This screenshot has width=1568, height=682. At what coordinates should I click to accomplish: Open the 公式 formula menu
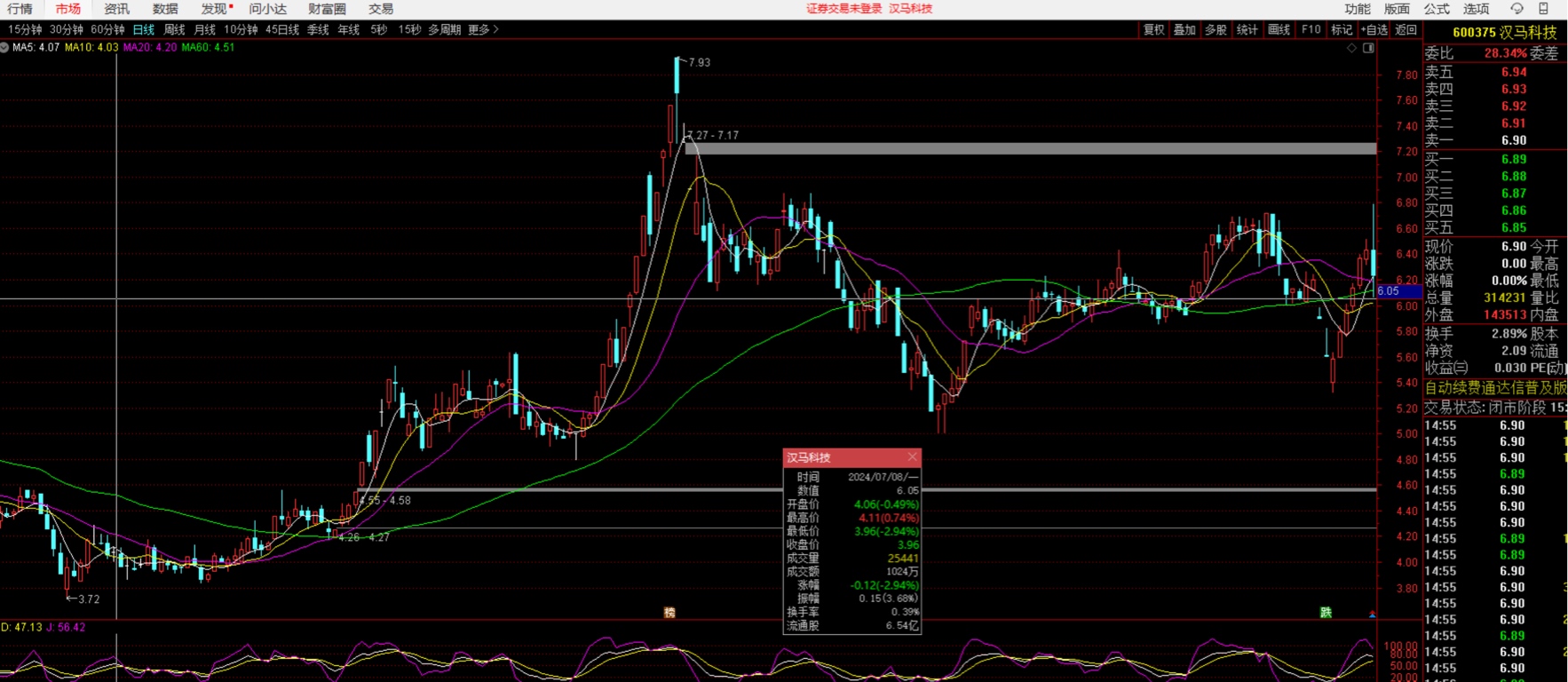click(x=1437, y=9)
